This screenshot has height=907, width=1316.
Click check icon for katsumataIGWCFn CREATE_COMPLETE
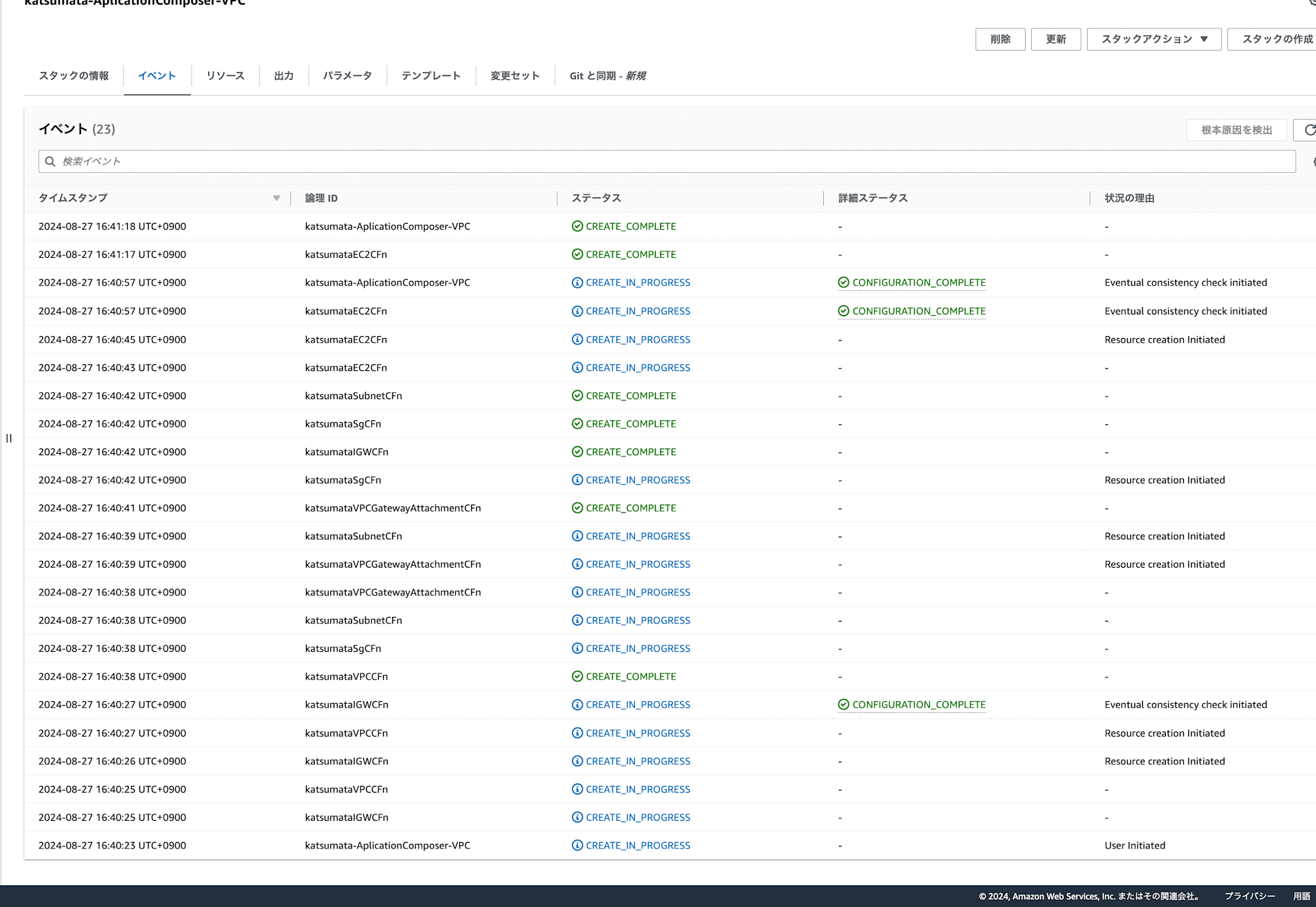click(577, 451)
